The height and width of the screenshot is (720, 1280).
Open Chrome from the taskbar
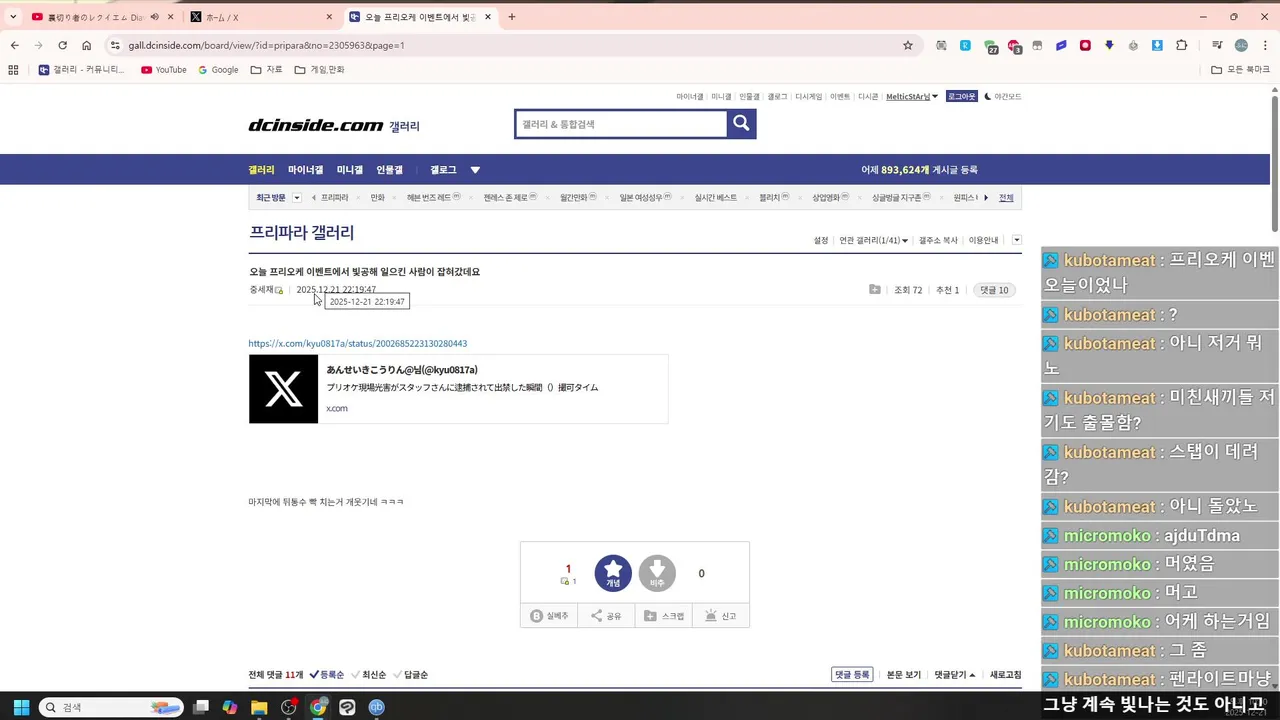coord(318,707)
